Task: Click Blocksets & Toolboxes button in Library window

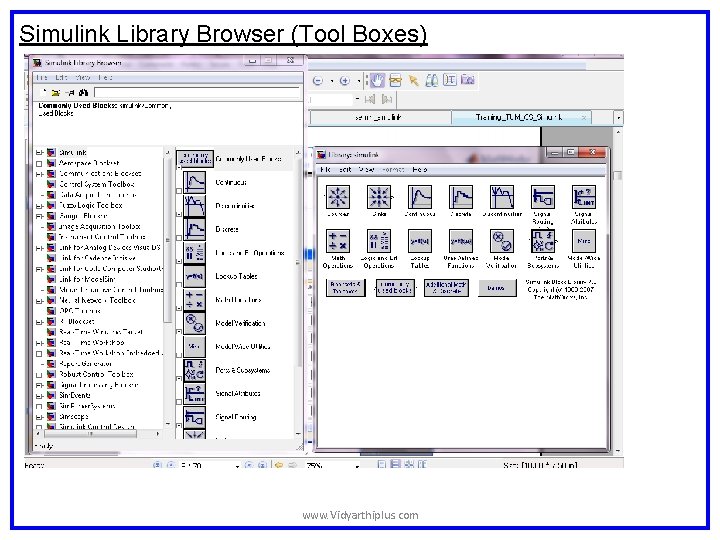Action: (x=345, y=287)
